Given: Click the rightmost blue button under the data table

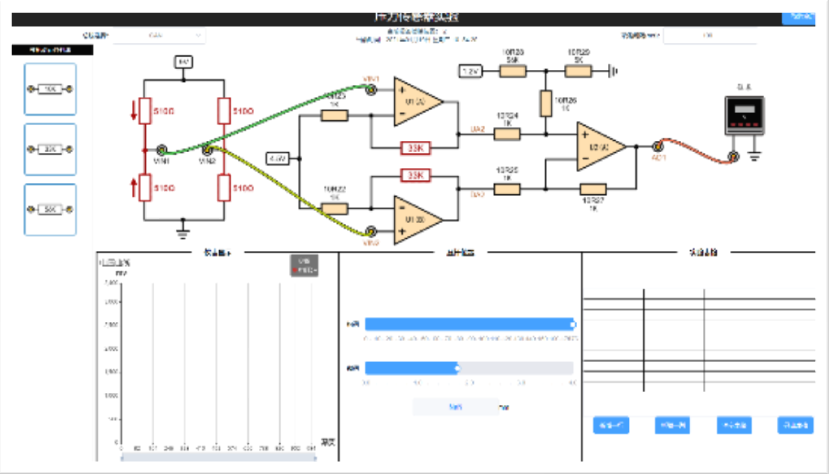Looking at the screenshot, I should pyautogui.click(x=795, y=424).
